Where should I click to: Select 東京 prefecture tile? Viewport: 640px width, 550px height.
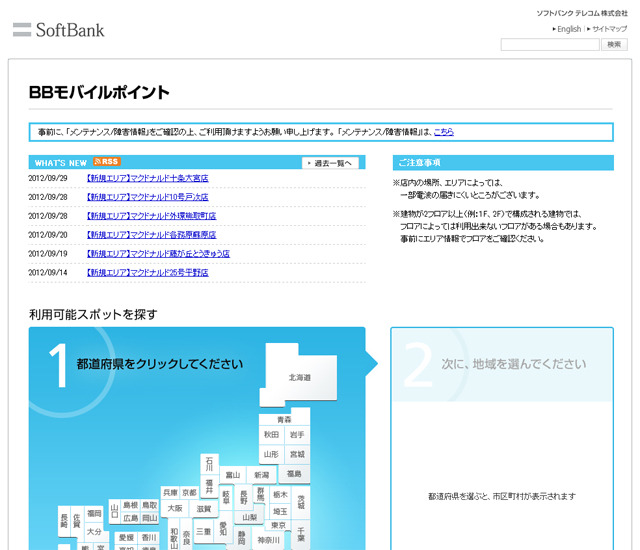(x=278, y=526)
